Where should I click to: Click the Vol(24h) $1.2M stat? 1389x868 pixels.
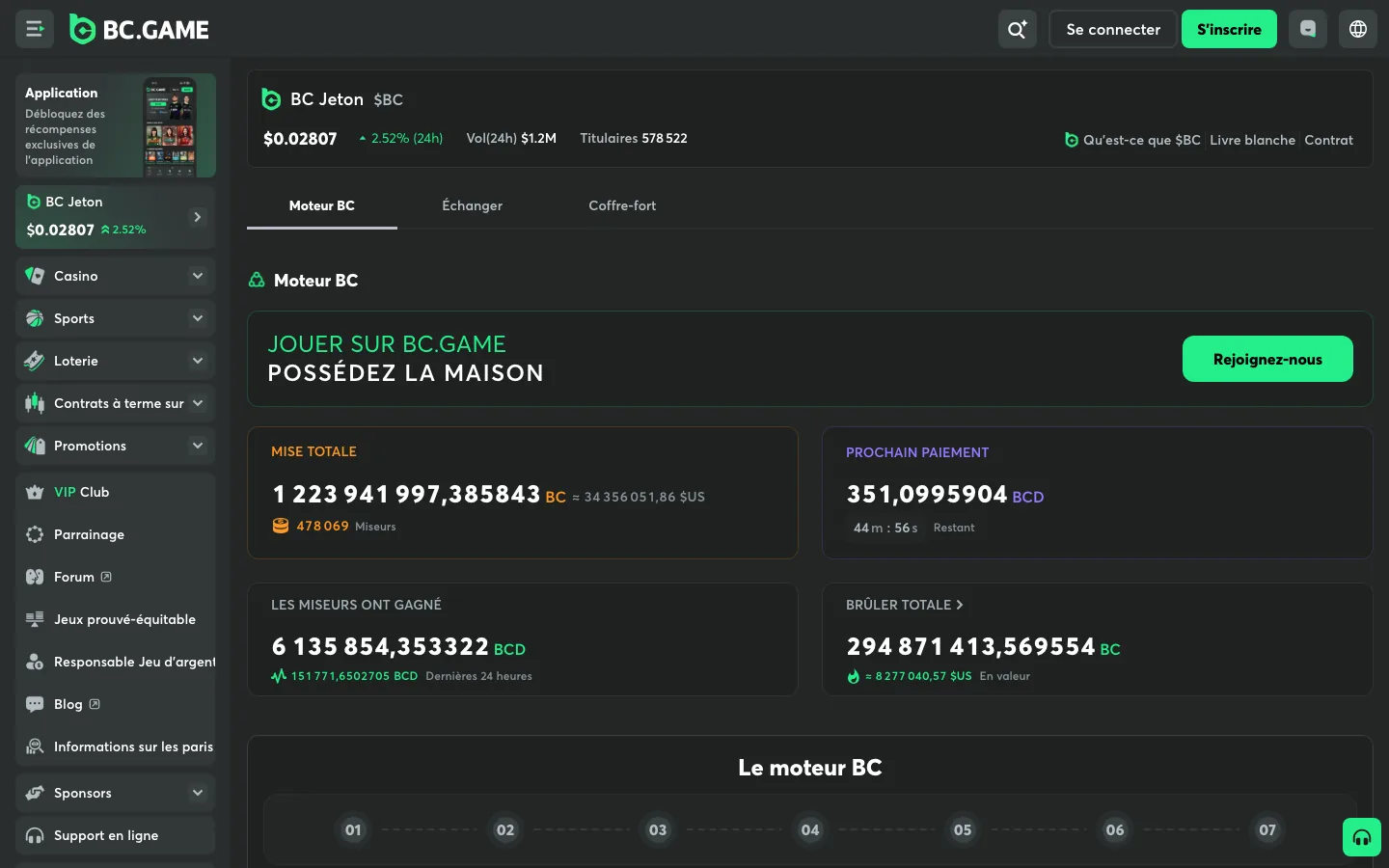coord(511,138)
